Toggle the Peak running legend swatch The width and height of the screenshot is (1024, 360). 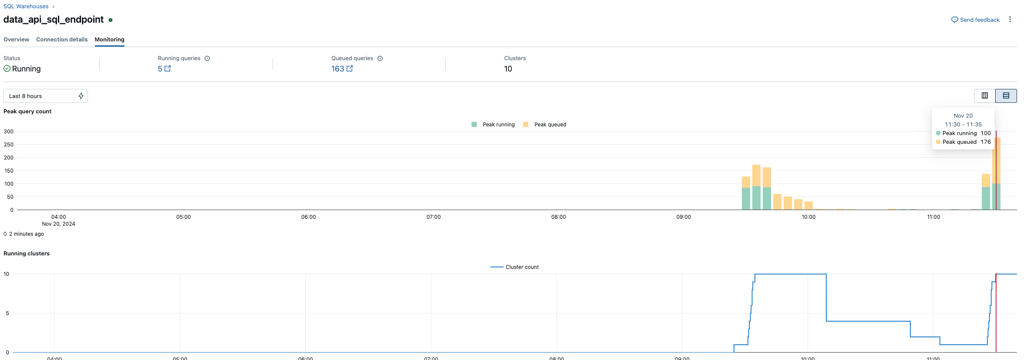[x=474, y=124]
